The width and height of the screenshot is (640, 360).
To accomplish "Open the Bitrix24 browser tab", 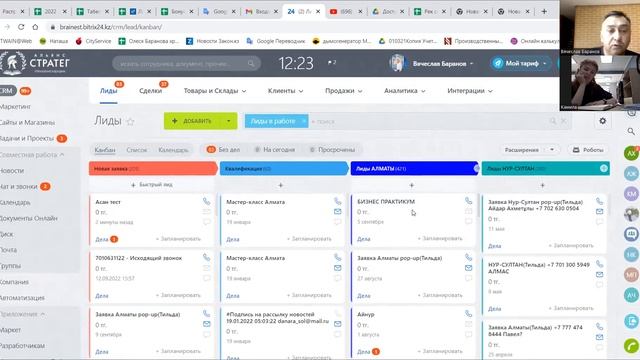I will (x=304, y=11).
